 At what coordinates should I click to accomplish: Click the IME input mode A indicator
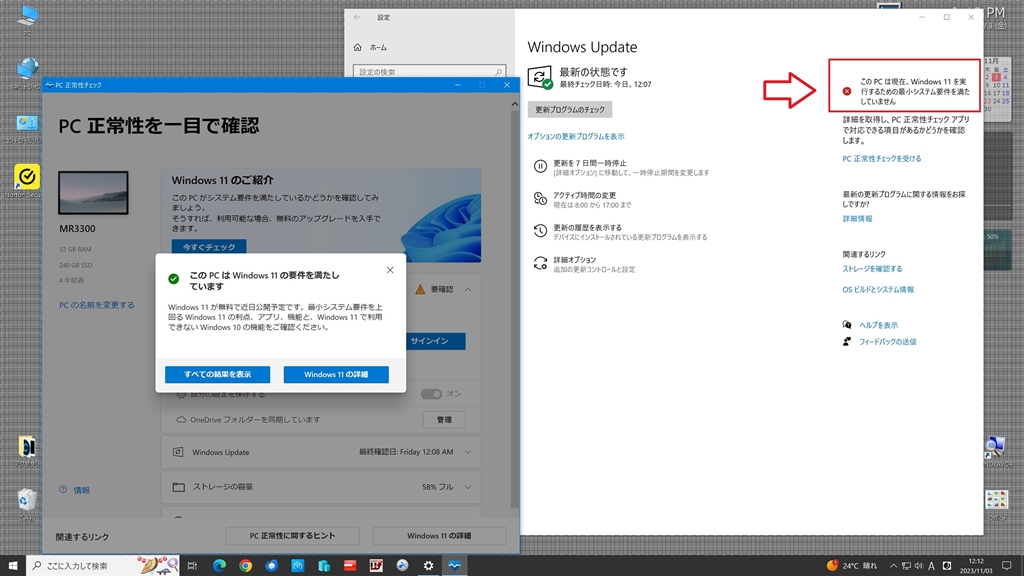931,566
